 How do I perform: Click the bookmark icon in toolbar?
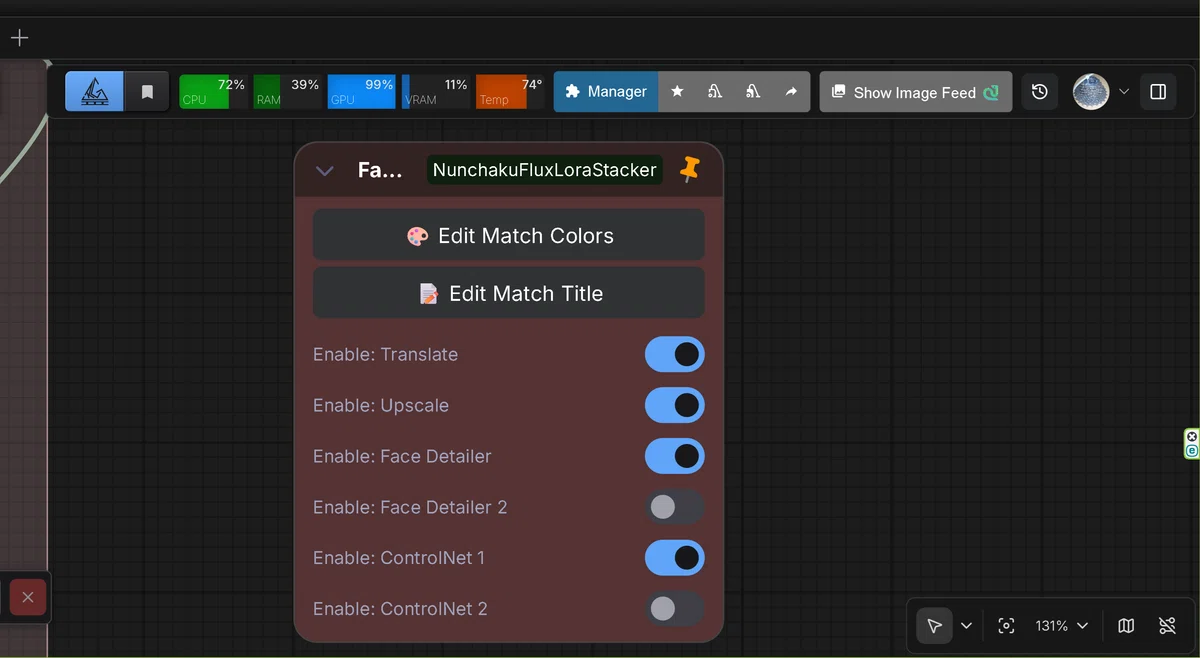point(147,91)
